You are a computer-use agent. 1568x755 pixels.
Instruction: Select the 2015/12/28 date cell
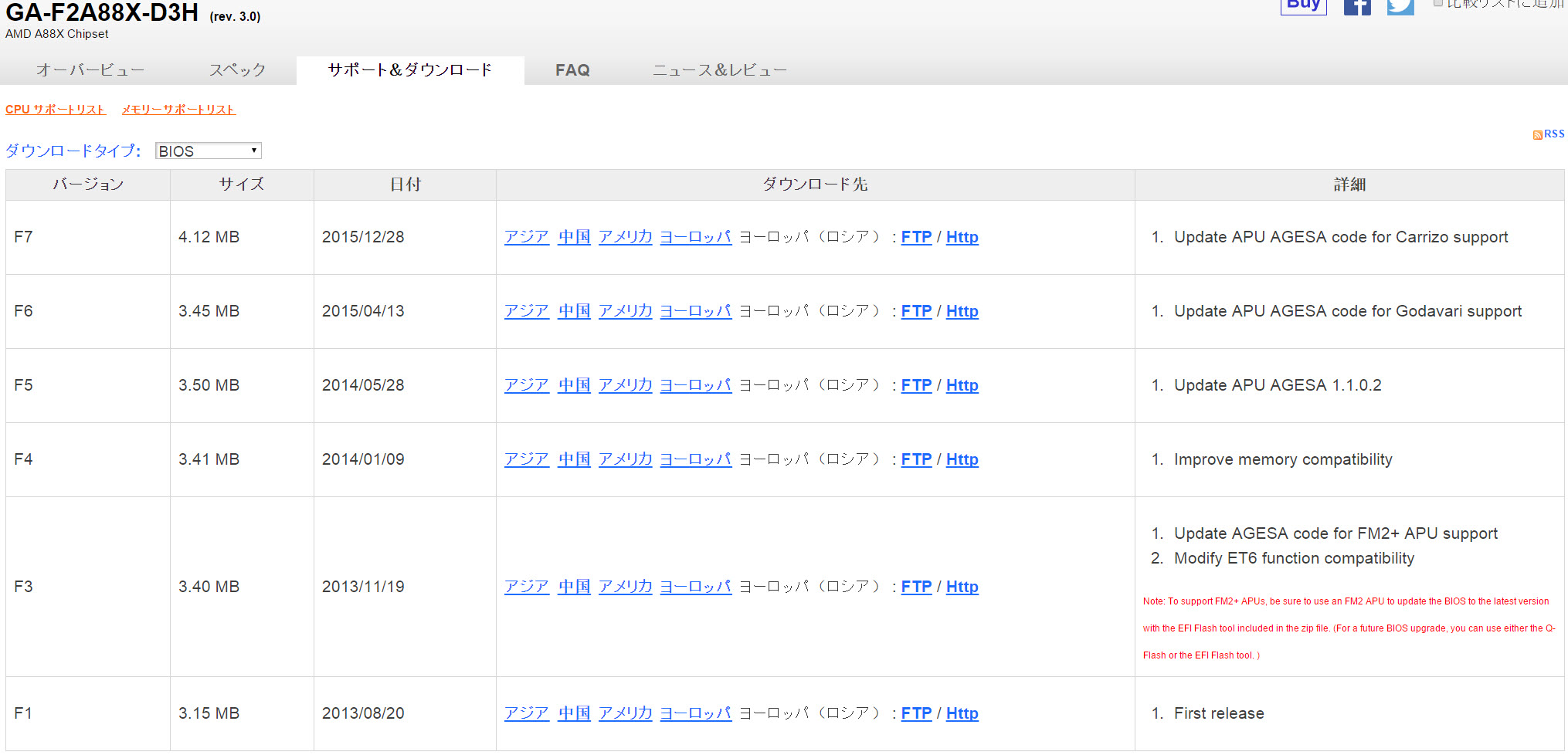click(405, 237)
